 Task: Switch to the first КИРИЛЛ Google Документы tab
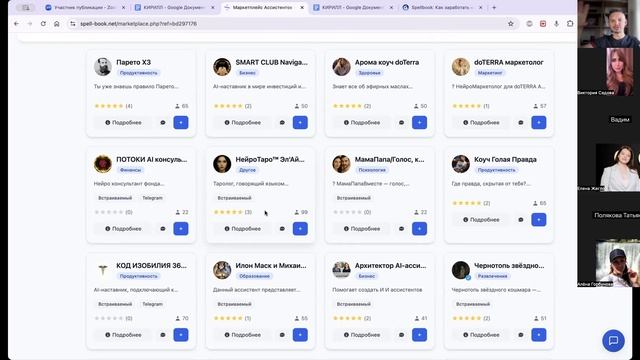coord(174,7)
